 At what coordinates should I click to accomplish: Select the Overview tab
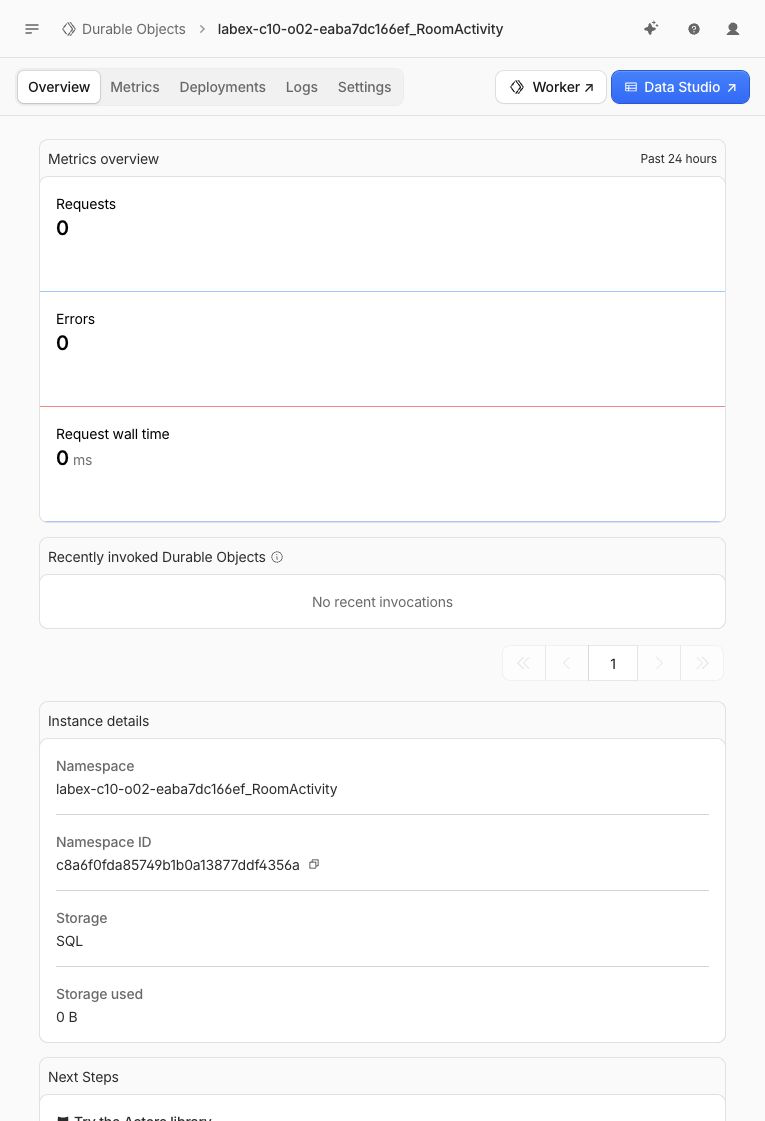pyautogui.click(x=59, y=87)
